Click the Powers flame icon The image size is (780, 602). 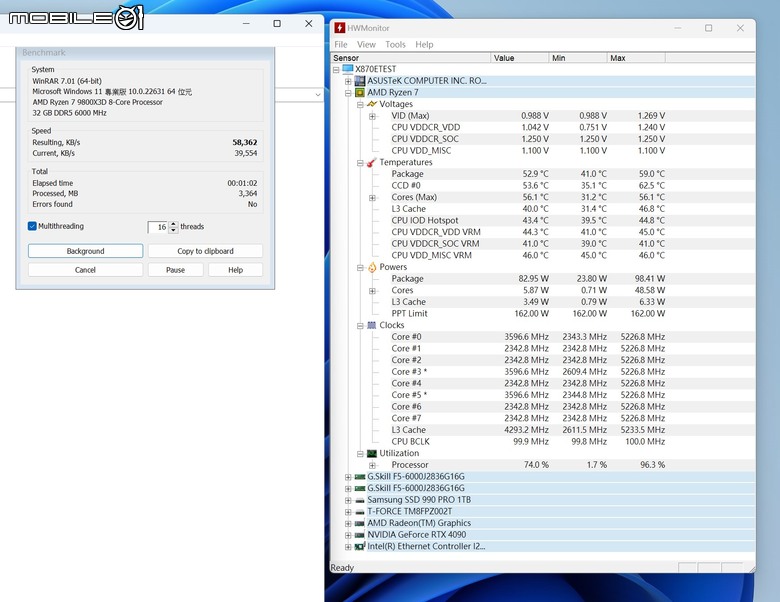(372, 267)
